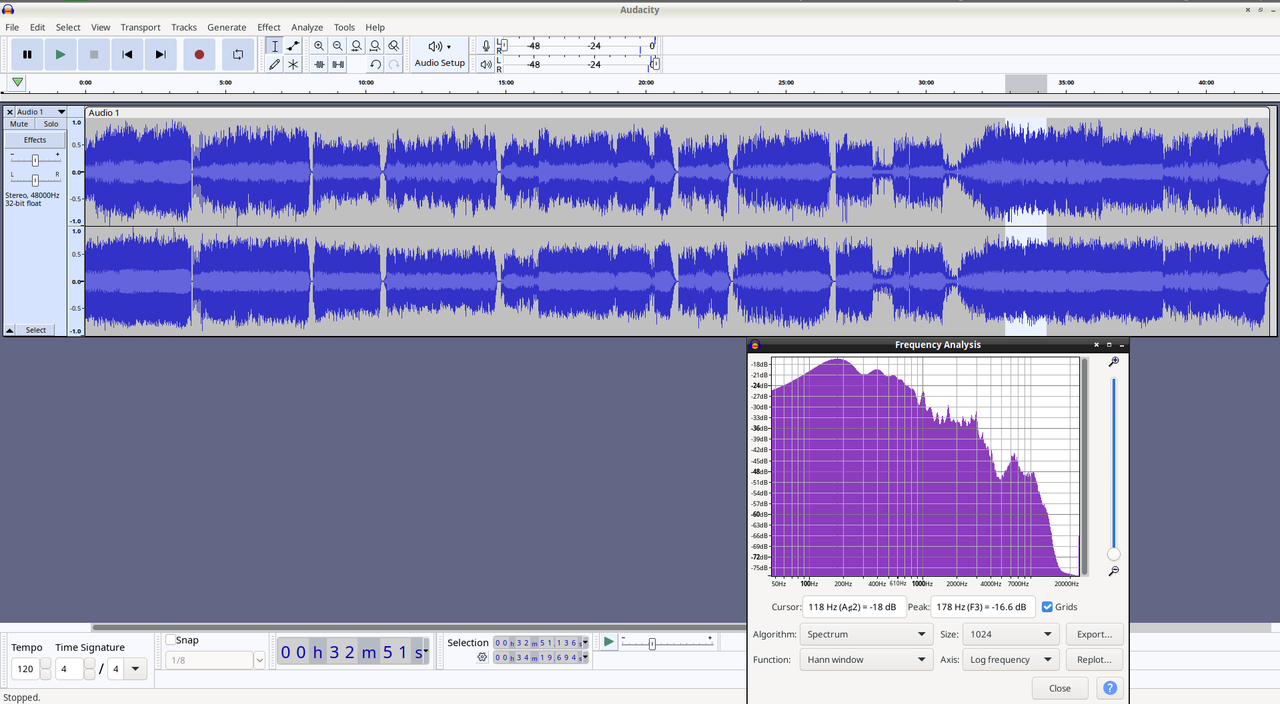
Task: Open the Generate menu
Action: (x=227, y=27)
